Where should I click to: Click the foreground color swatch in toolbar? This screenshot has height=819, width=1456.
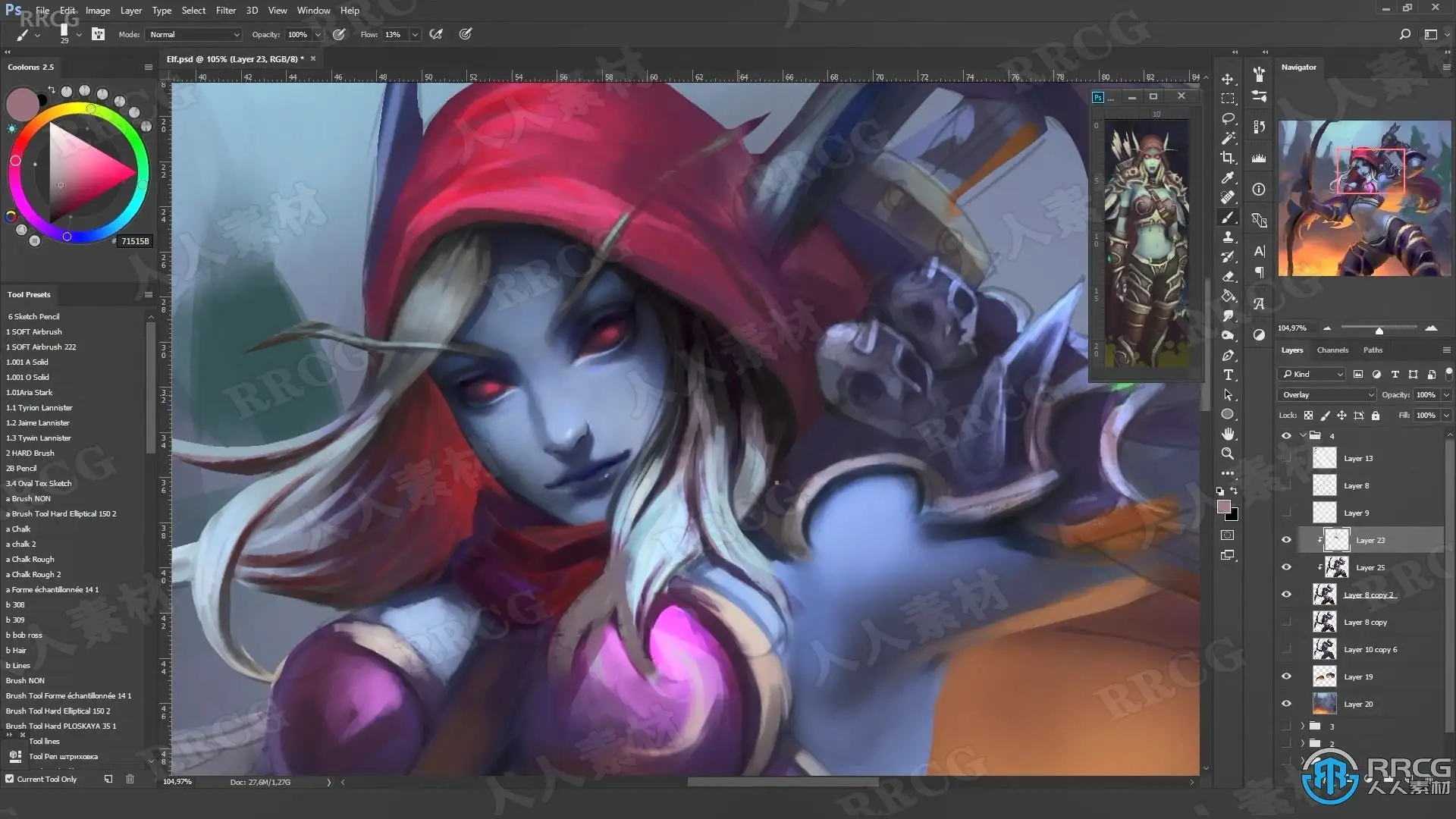coord(1223,507)
